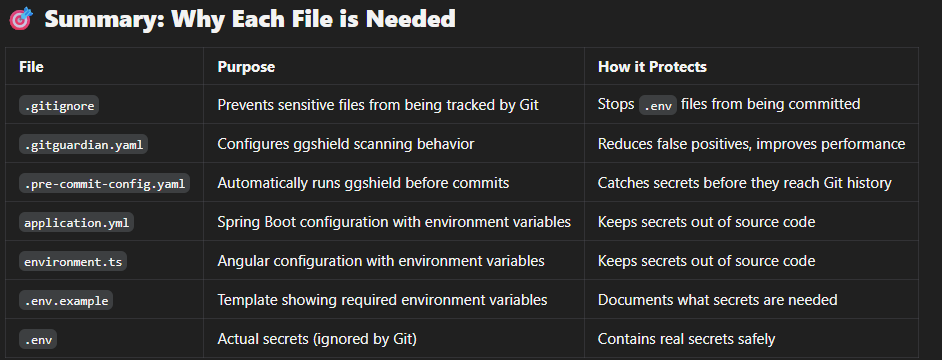
Task: Select the Purpose column header
Action: 246,67
